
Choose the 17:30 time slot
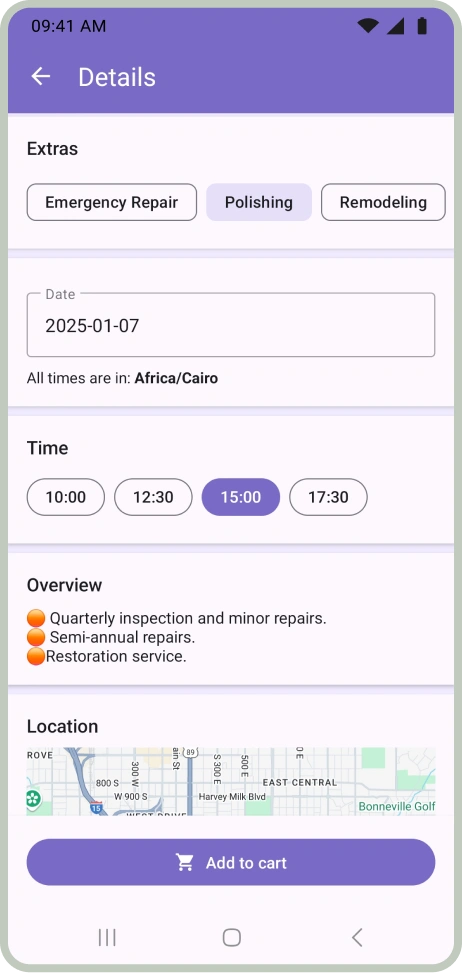coord(328,497)
